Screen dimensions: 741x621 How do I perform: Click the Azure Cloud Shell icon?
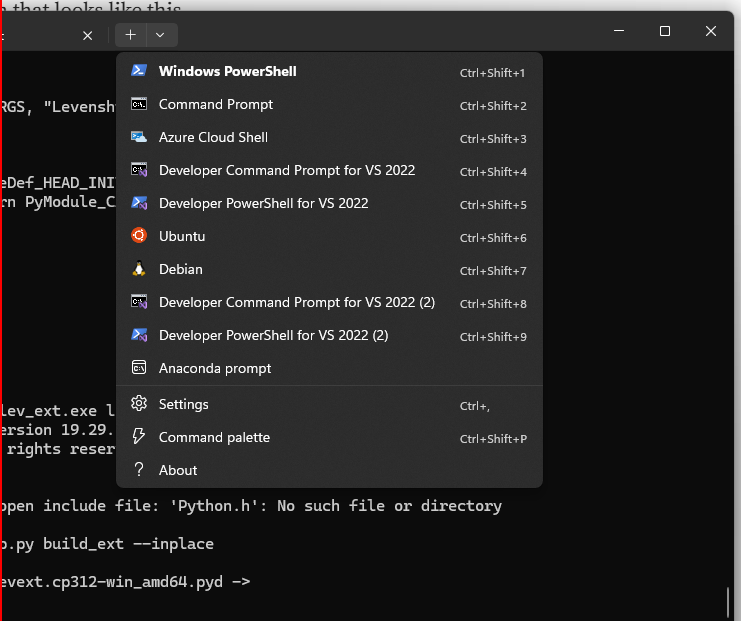pyautogui.click(x=139, y=137)
